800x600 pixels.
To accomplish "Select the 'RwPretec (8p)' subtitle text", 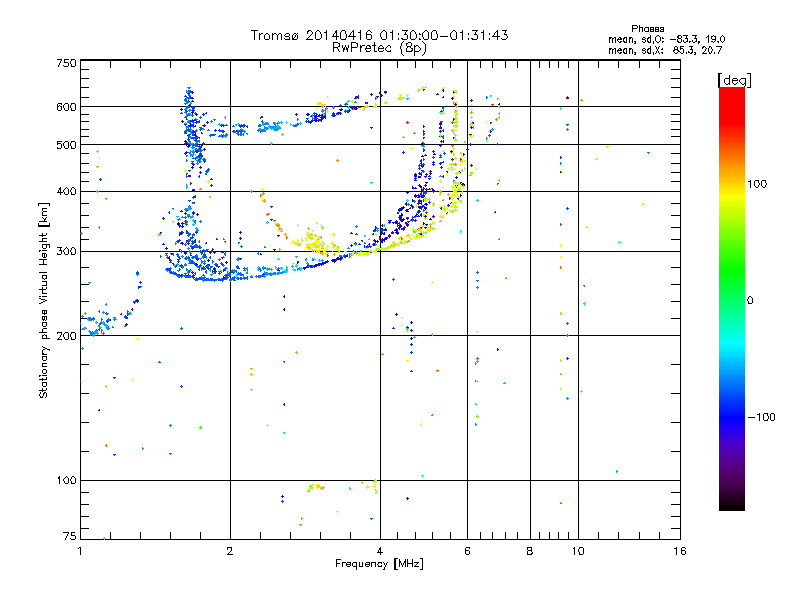I will tap(379, 48).
